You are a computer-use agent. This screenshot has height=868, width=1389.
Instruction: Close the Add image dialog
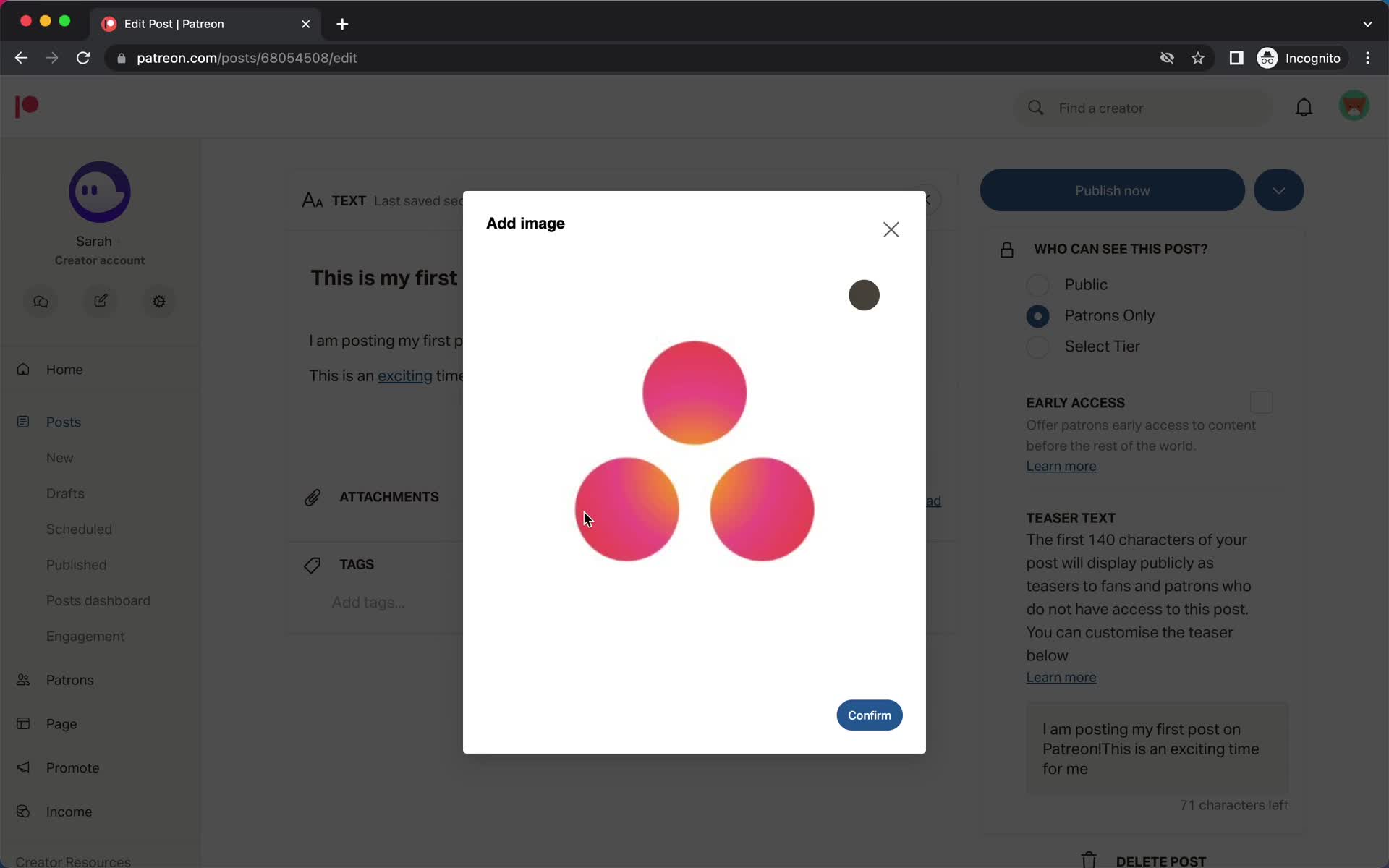pyautogui.click(x=890, y=229)
